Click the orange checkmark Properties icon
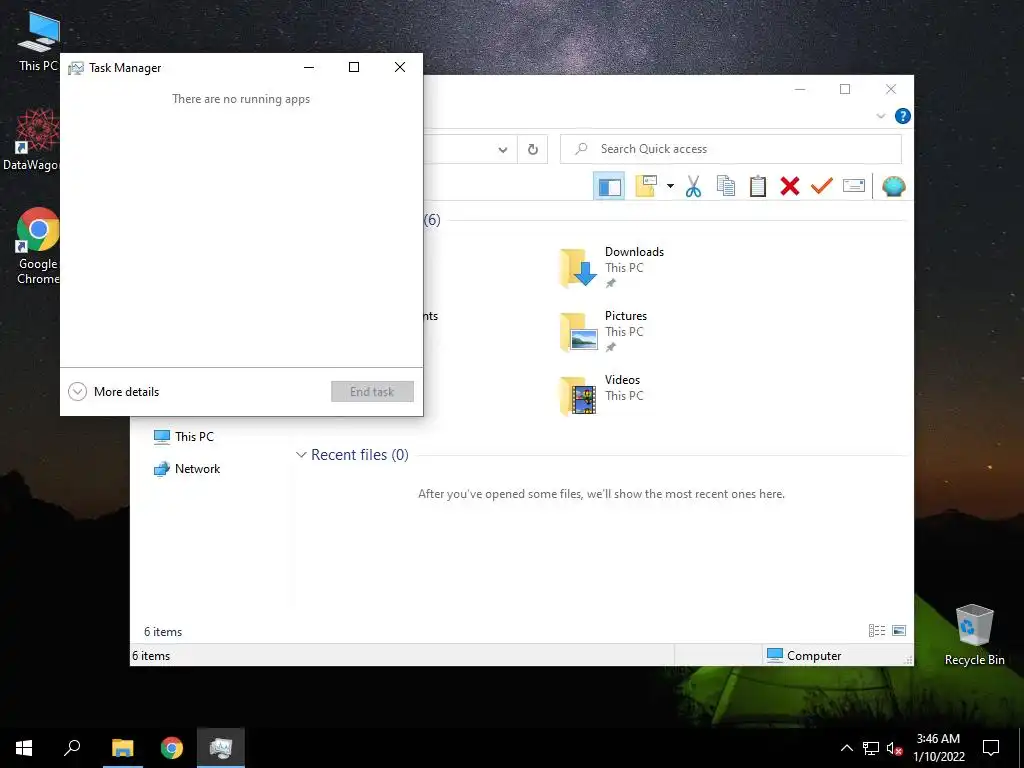This screenshot has width=1024, height=768. coord(822,186)
